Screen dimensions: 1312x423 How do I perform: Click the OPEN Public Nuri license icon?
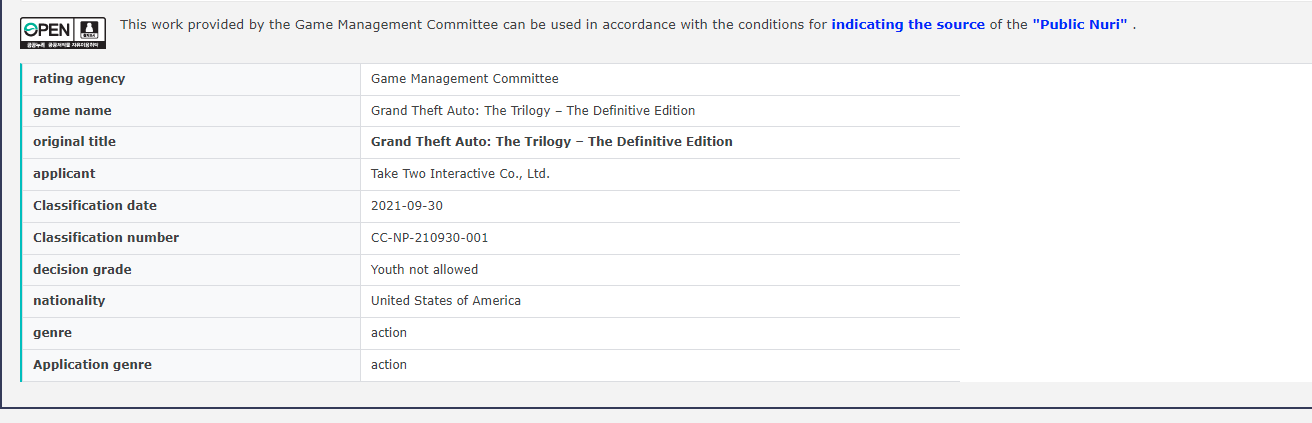(x=62, y=33)
